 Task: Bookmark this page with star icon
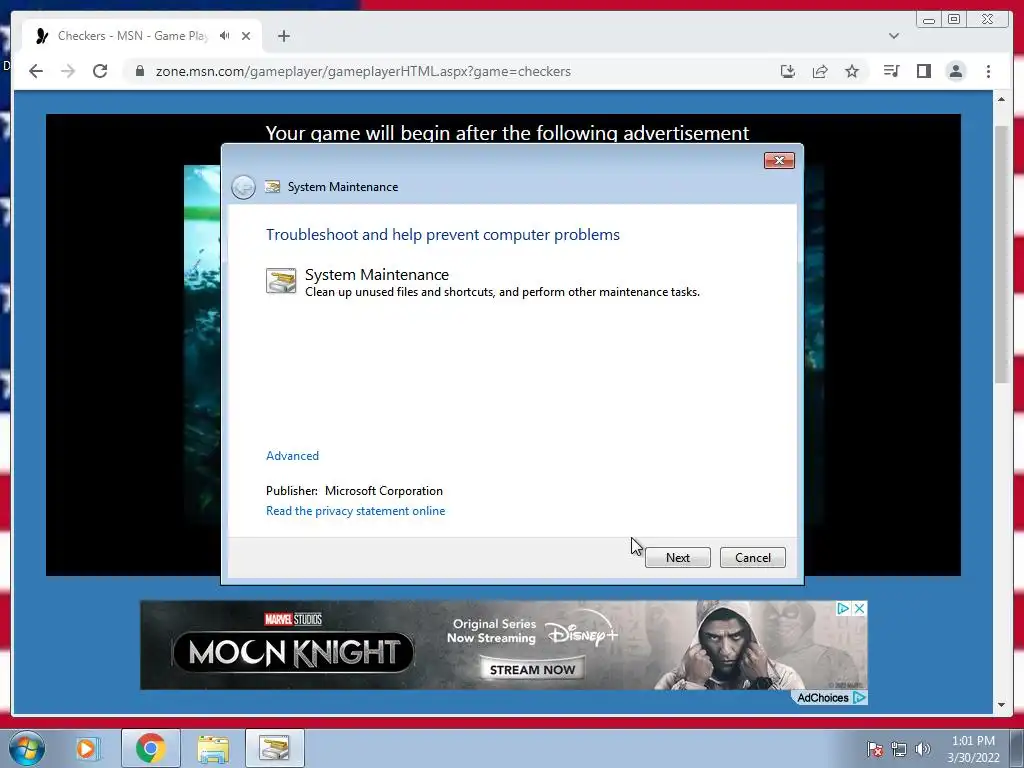click(852, 71)
